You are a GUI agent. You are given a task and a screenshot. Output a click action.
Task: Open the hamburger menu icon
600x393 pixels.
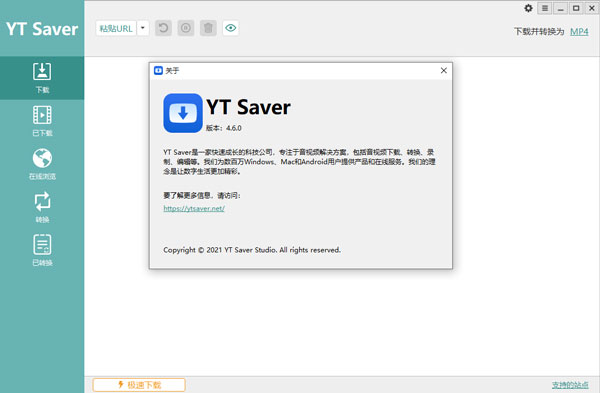545,8
